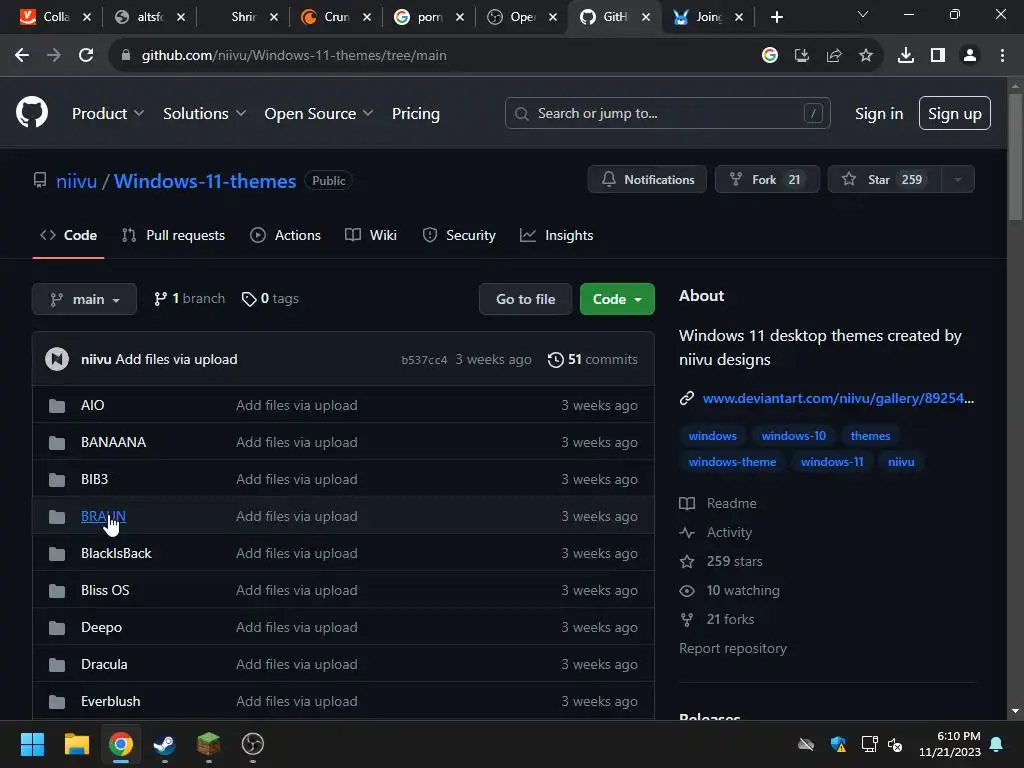This screenshot has height=768, width=1024.
Task: Click muted volume tray icon
Action: [895, 744]
